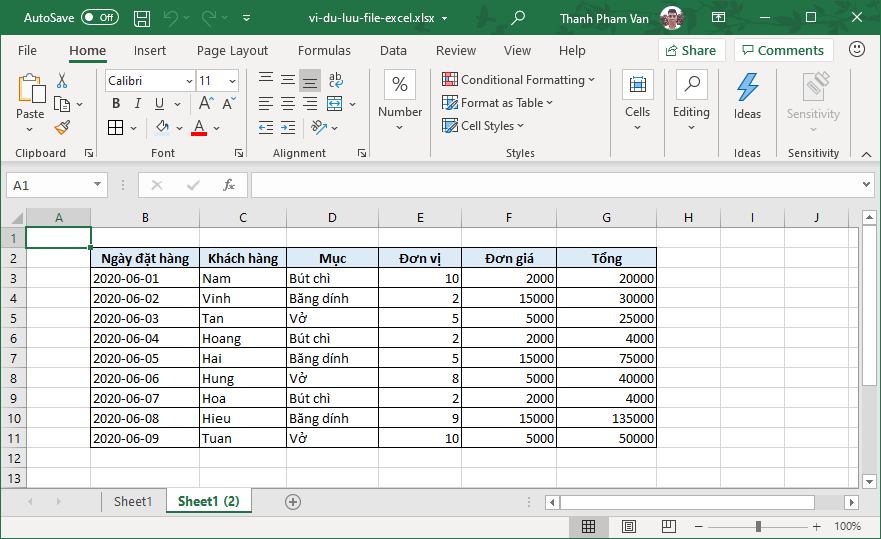The width and height of the screenshot is (881, 539).
Task: Click the Select All corner triangle
Action: 17,218
